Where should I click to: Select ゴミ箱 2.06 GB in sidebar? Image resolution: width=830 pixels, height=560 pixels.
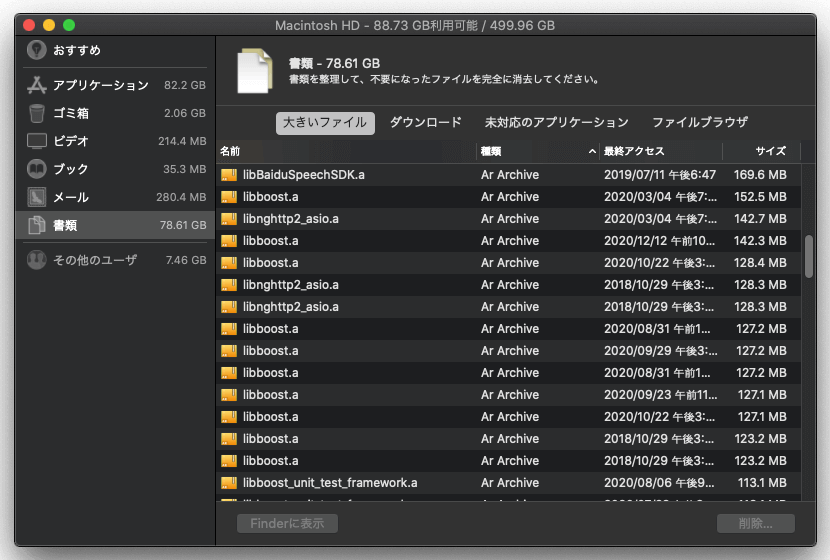[116, 113]
